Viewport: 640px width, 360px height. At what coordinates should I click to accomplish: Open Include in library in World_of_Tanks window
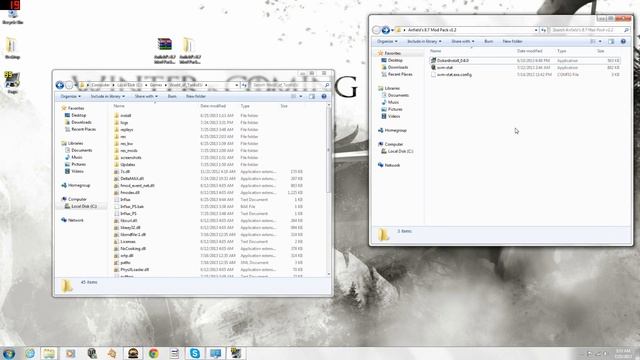pos(108,96)
